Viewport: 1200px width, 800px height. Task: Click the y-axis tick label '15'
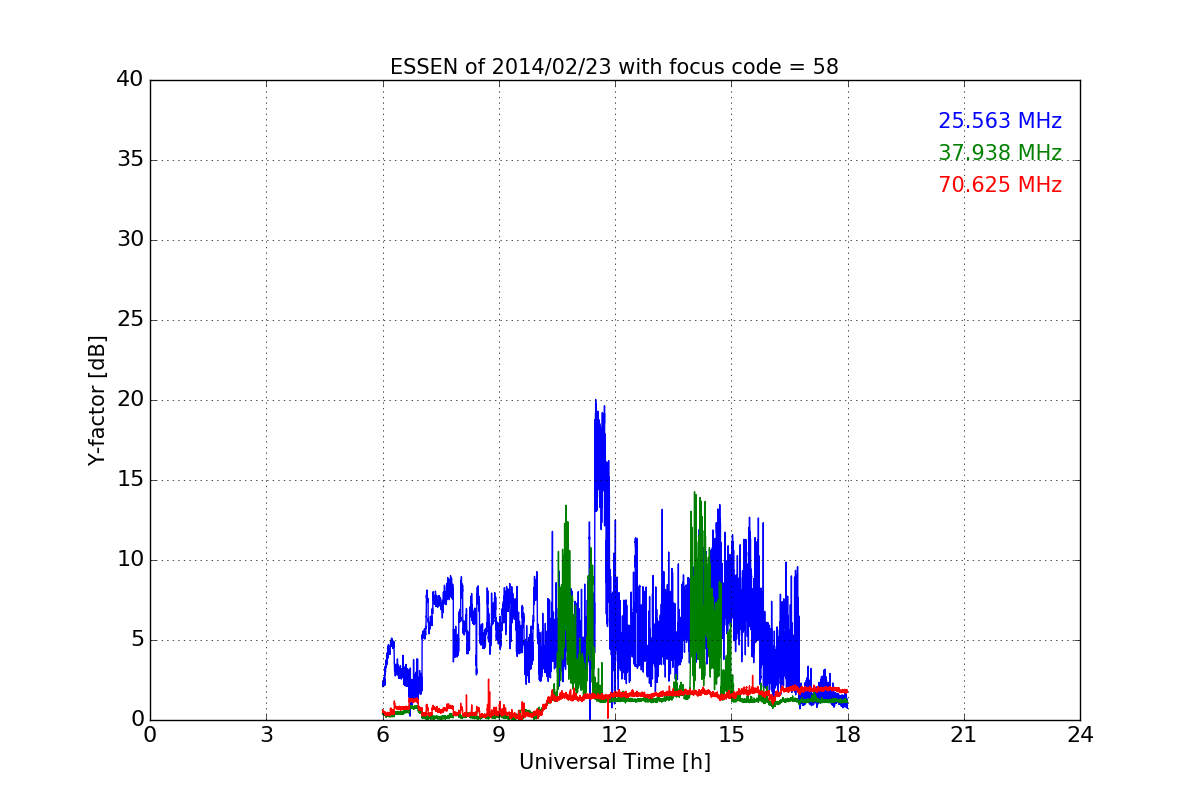(x=130, y=480)
